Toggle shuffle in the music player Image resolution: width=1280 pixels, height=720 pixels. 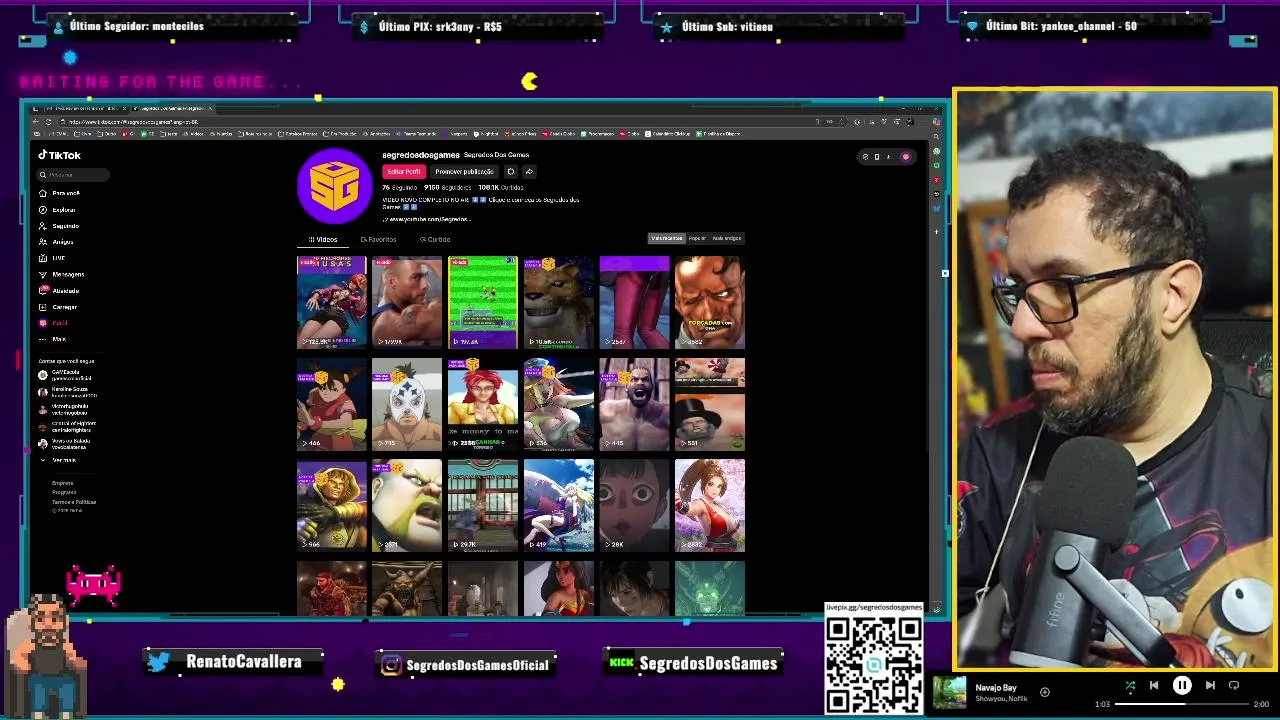click(1130, 686)
